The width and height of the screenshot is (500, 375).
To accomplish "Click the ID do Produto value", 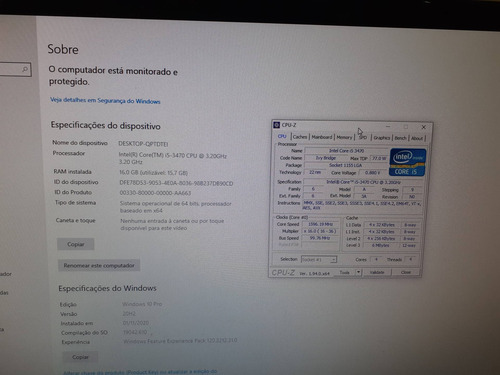I will pyautogui.click(x=155, y=193).
